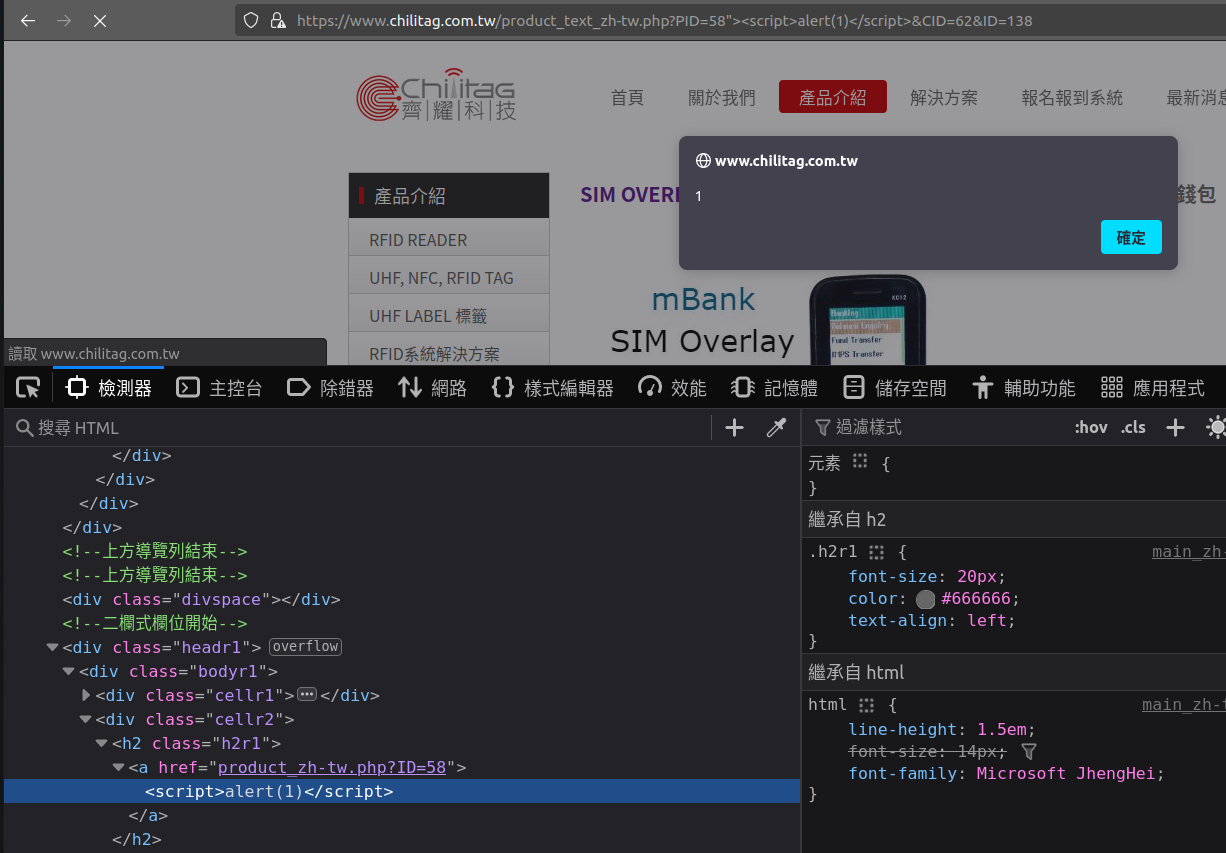Click the Chilitag logo
Image resolution: width=1226 pixels, height=853 pixels.
coord(437,95)
